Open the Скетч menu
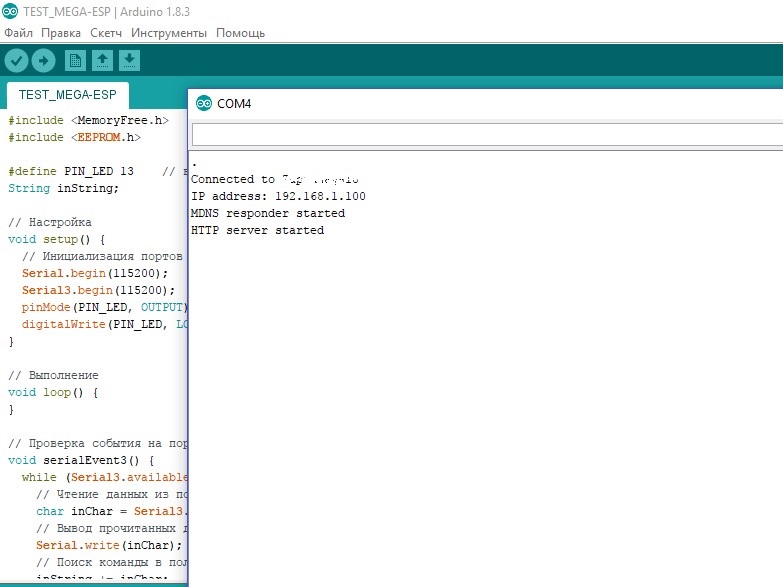The width and height of the screenshot is (783, 587). 106,33
